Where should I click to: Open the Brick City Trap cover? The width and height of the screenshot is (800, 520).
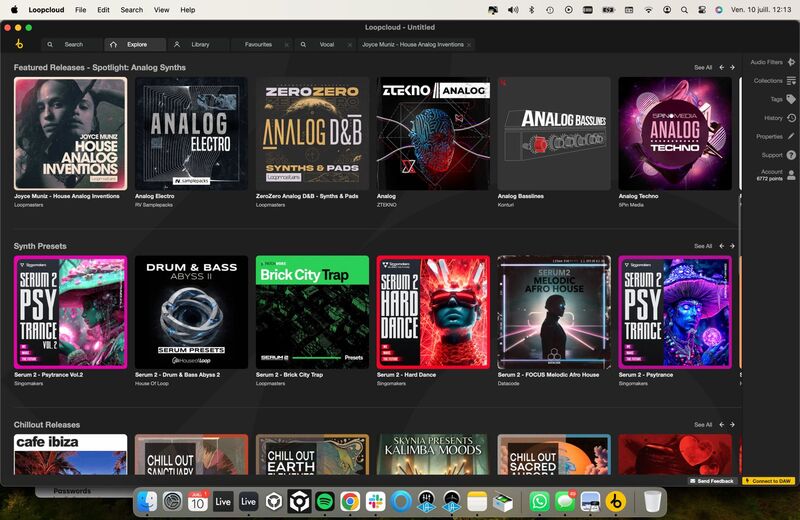(312, 312)
